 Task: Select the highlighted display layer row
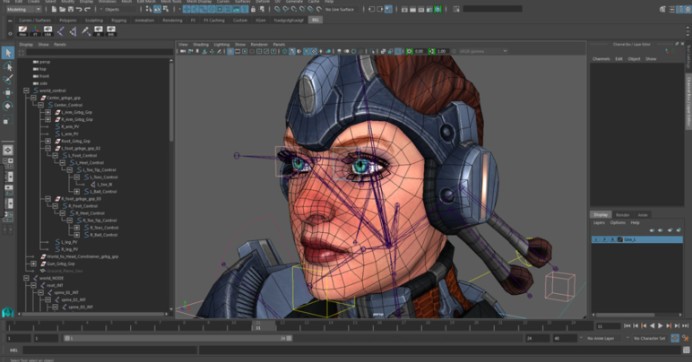click(637, 239)
